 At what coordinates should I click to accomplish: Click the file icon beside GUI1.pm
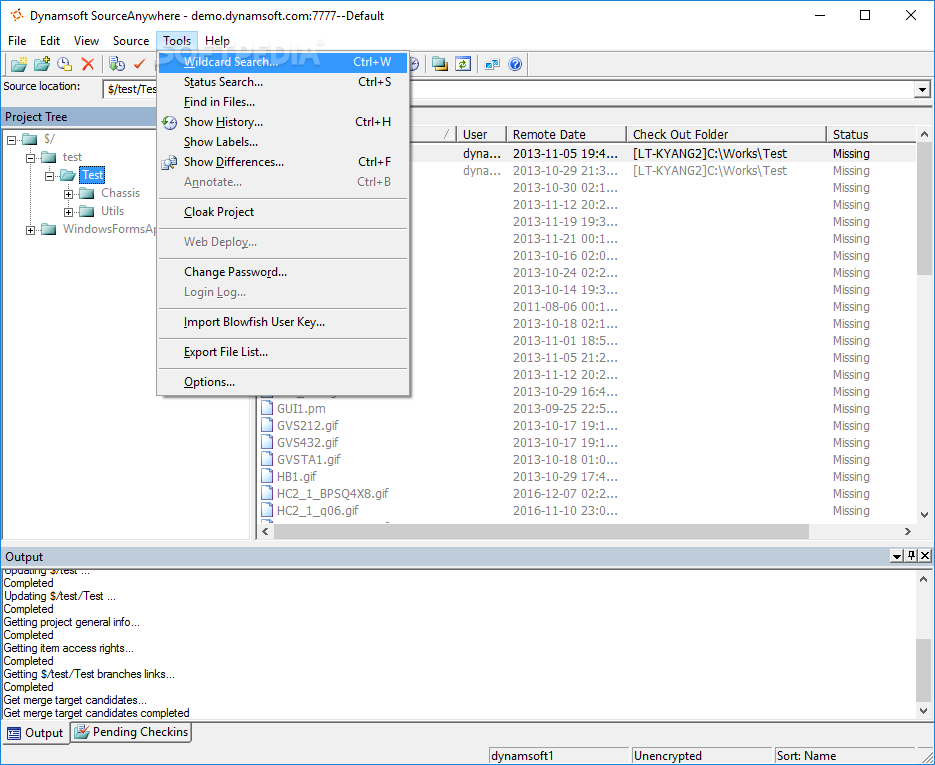pyautogui.click(x=267, y=408)
